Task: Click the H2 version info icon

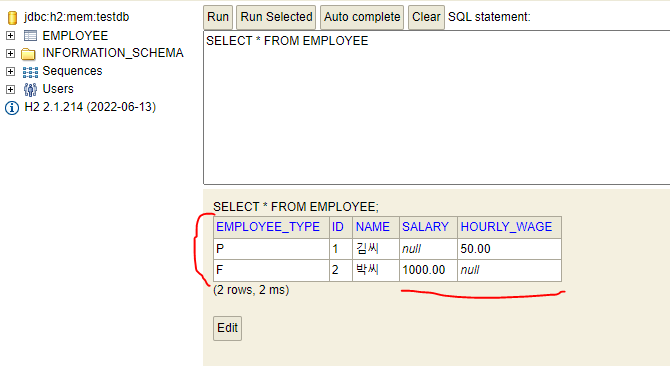Action: [12, 108]
